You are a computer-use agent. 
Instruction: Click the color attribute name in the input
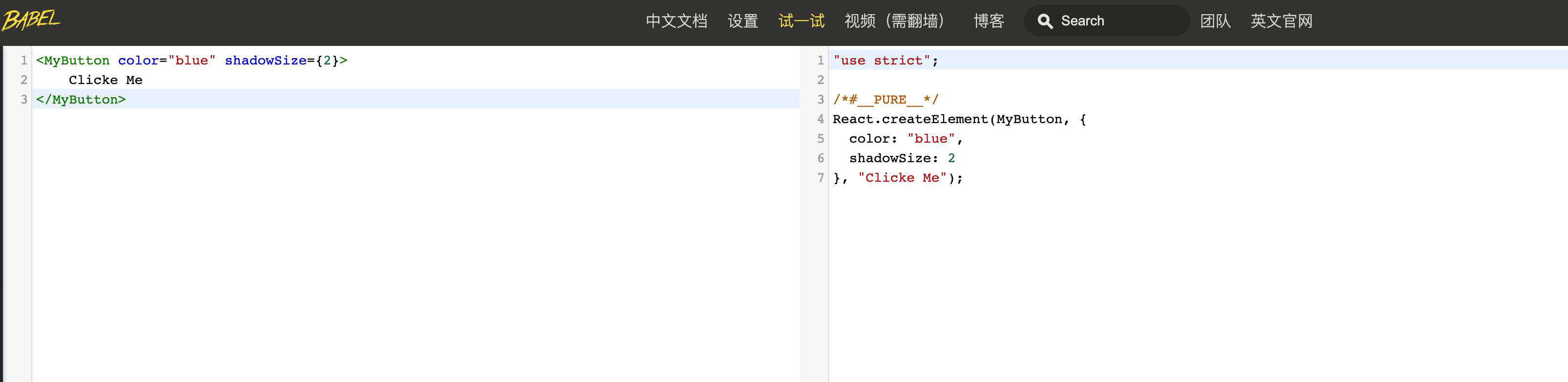(x=138, y=60)
